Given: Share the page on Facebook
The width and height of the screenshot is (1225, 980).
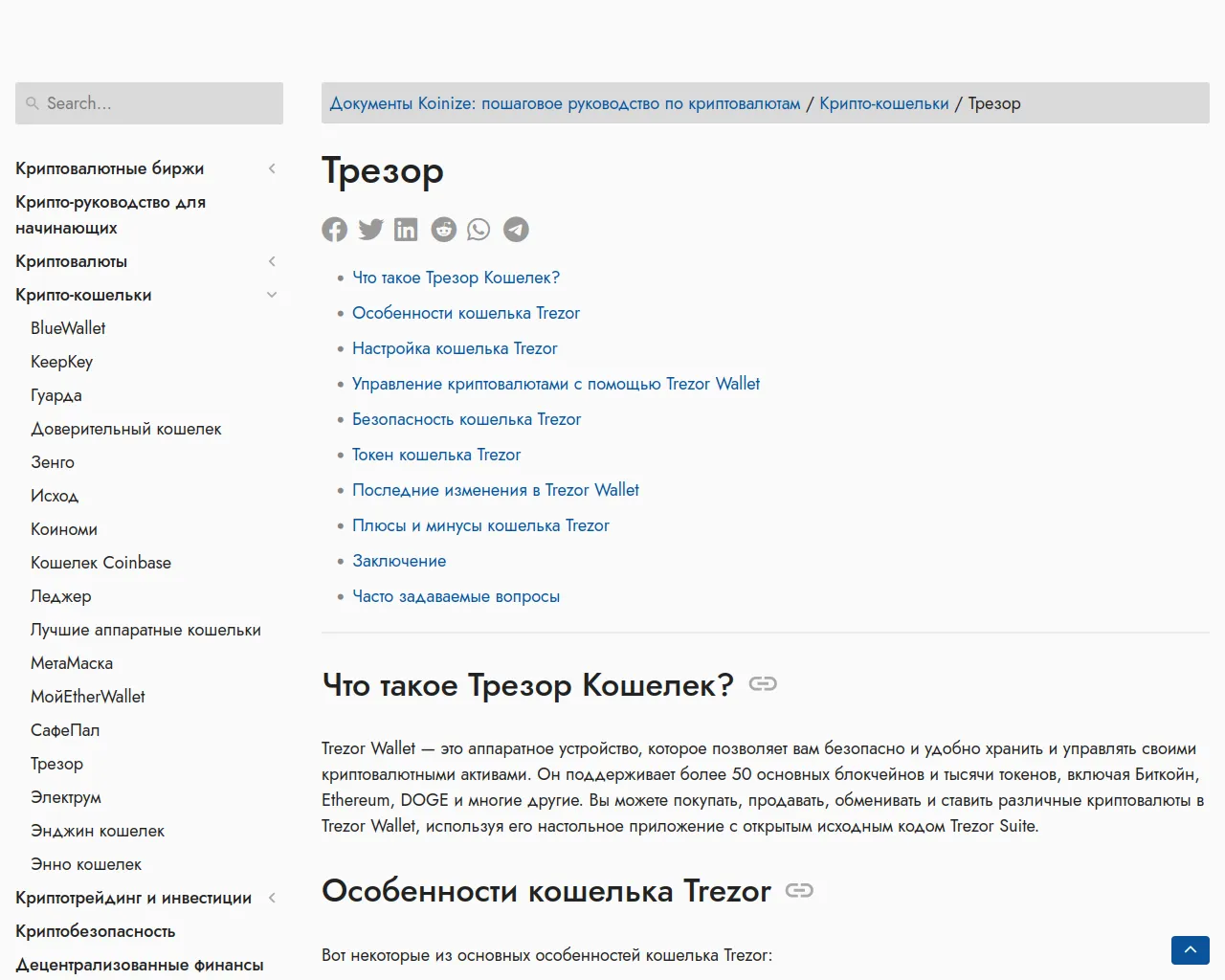Looking at the screenshot, I should tap(334, 230).
